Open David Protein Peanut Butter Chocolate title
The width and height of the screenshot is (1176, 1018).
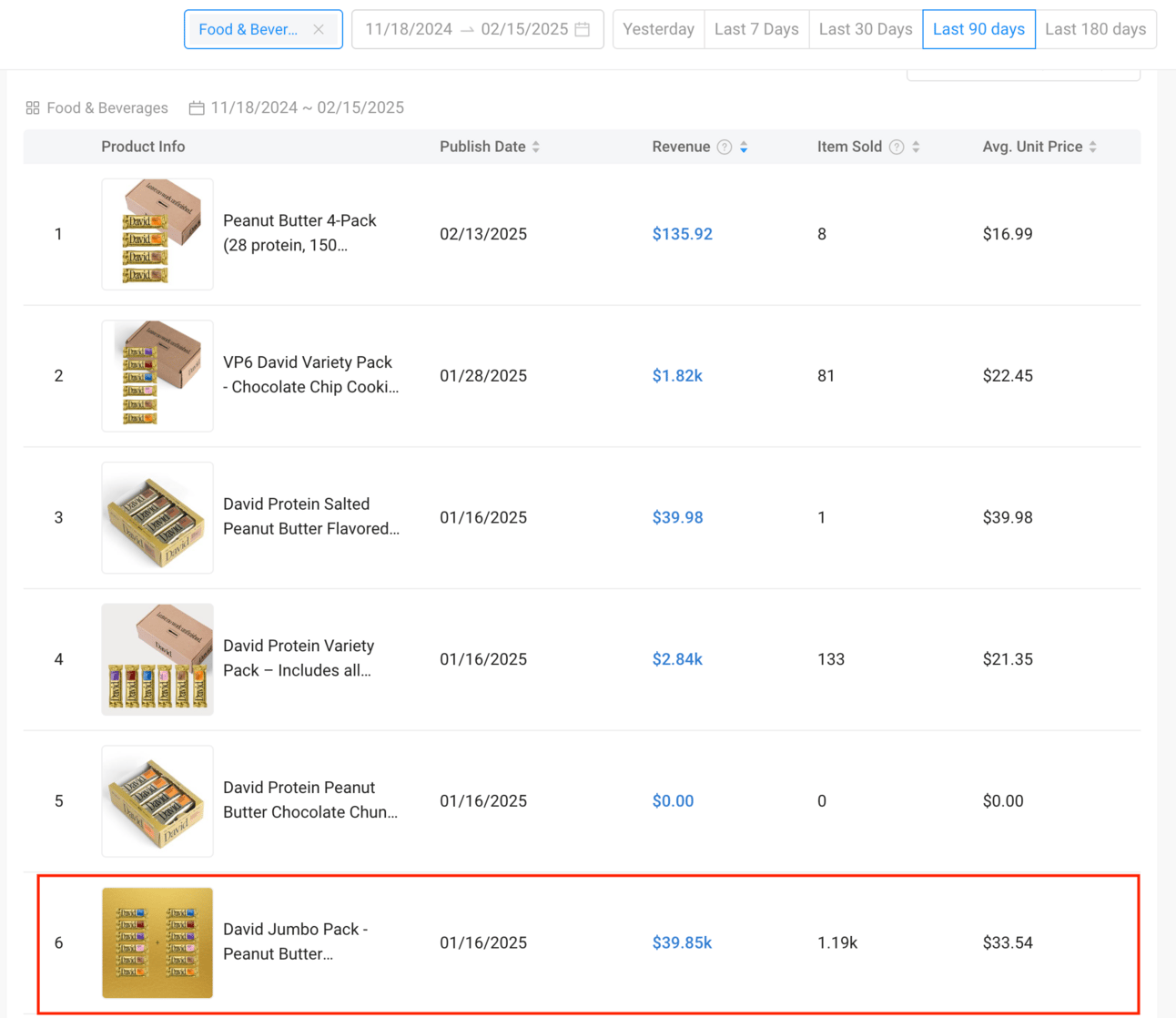(310, 800)
